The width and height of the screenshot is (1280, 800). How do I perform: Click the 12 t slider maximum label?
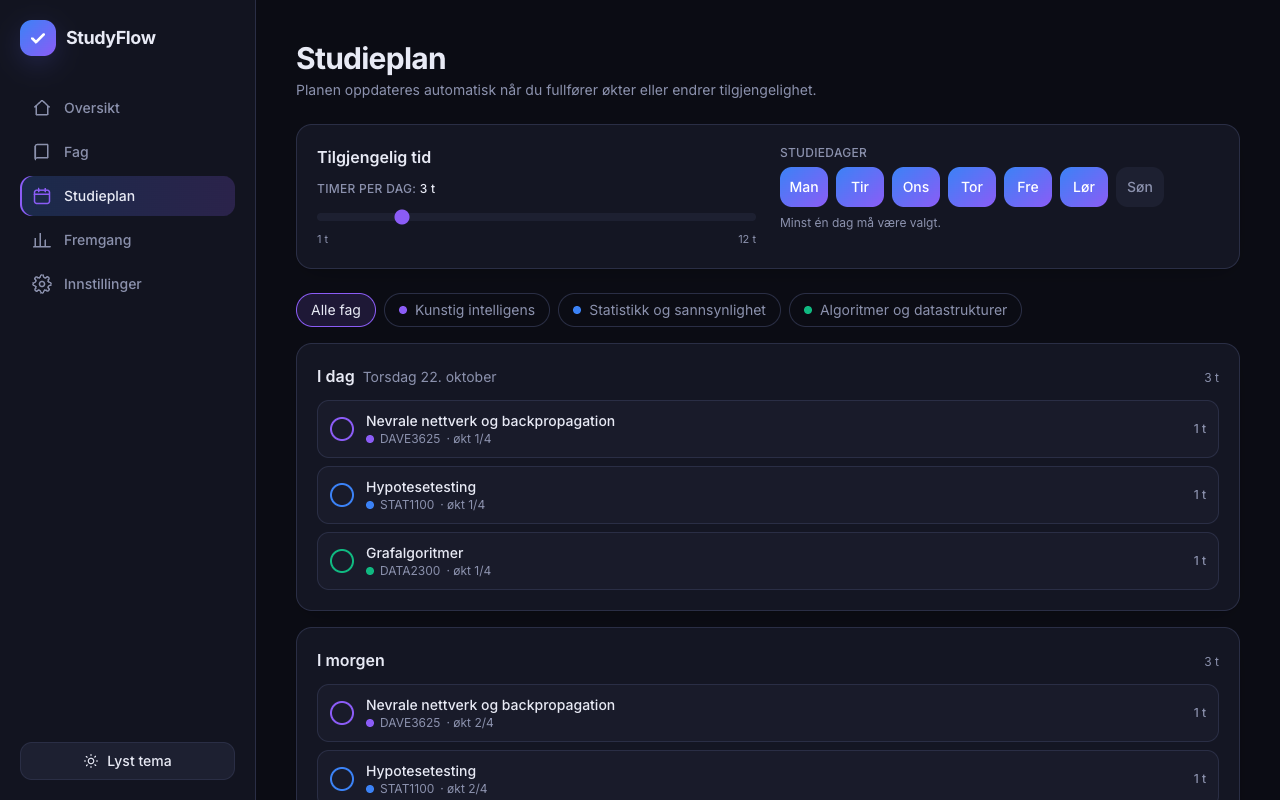tap(747, 239)
